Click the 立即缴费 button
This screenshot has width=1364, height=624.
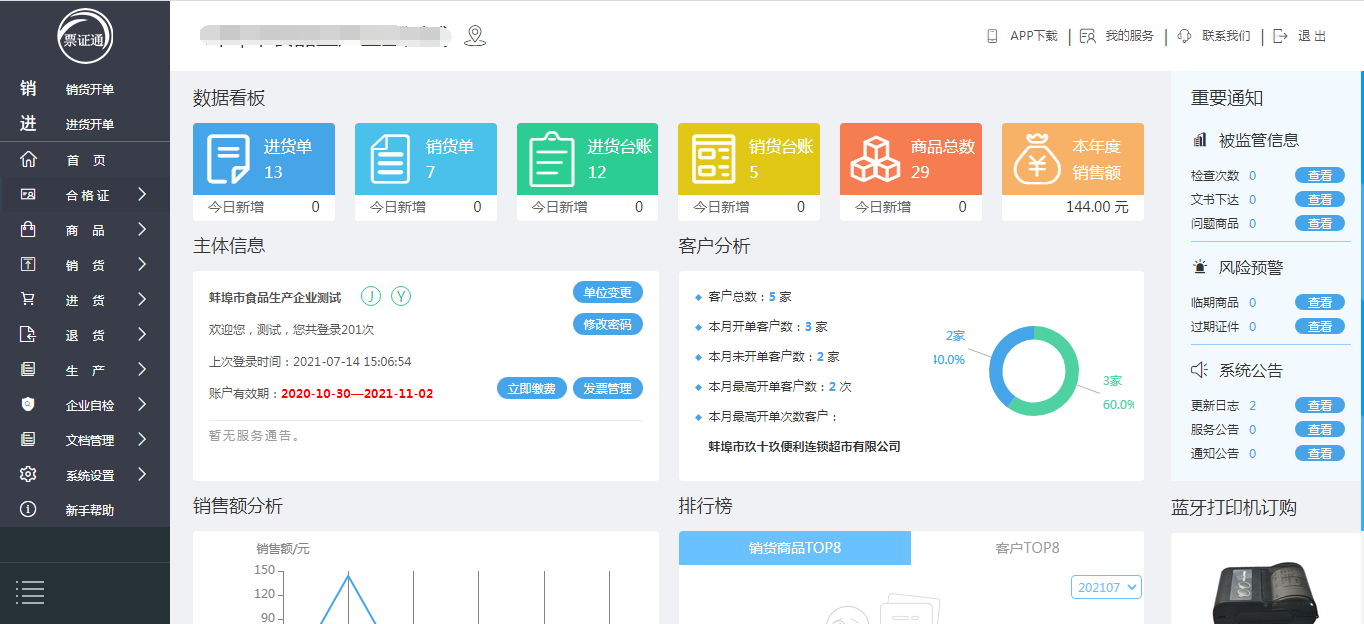(x=532, y=388)
